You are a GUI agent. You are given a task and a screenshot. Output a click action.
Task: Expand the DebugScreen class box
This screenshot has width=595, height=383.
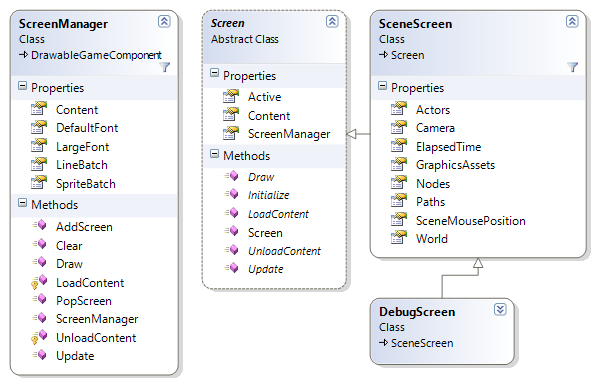click(x=500, y=309)
